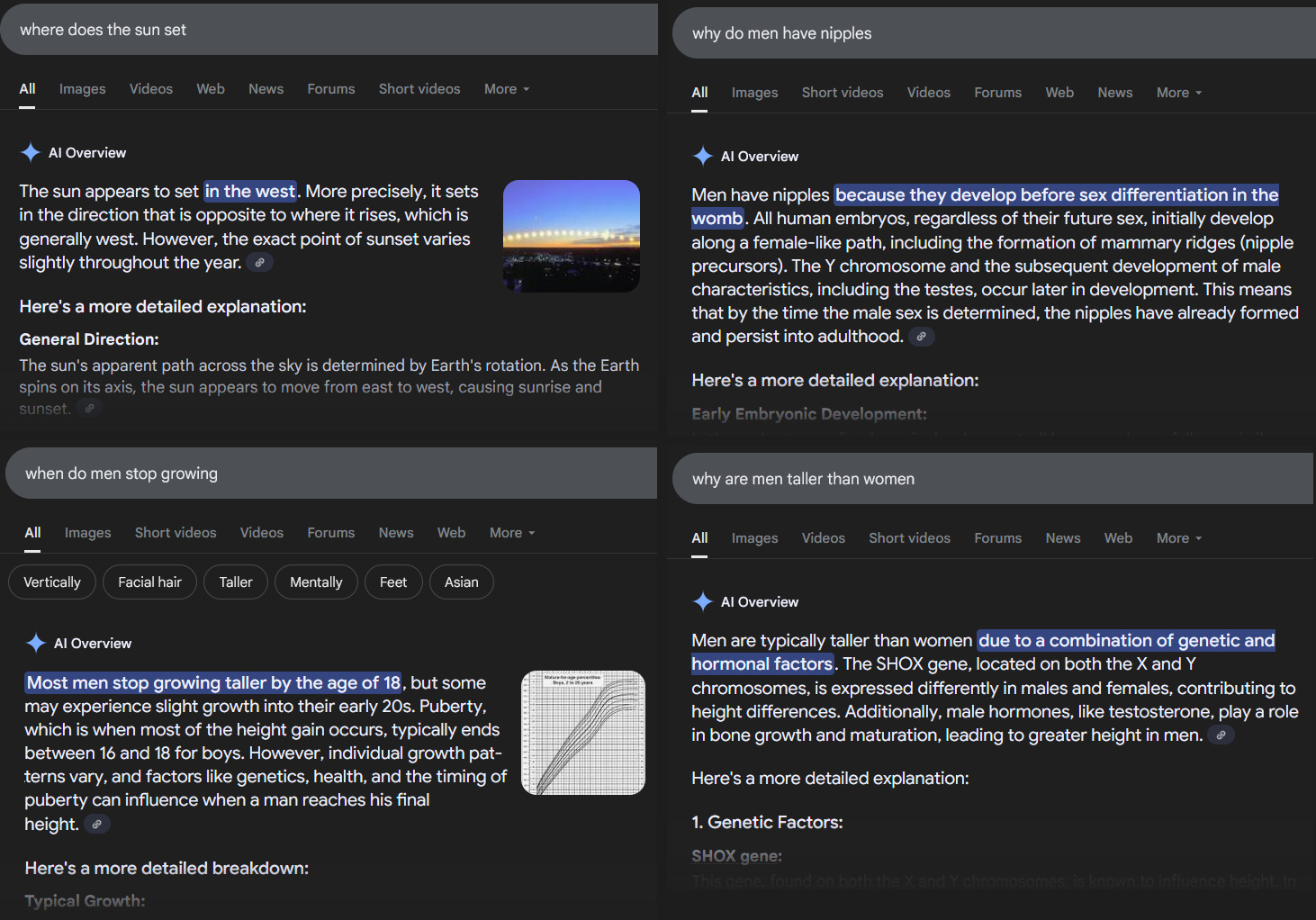Open the sunset panorama thumbnail image
1316x920 pixels.
[571, 236]
